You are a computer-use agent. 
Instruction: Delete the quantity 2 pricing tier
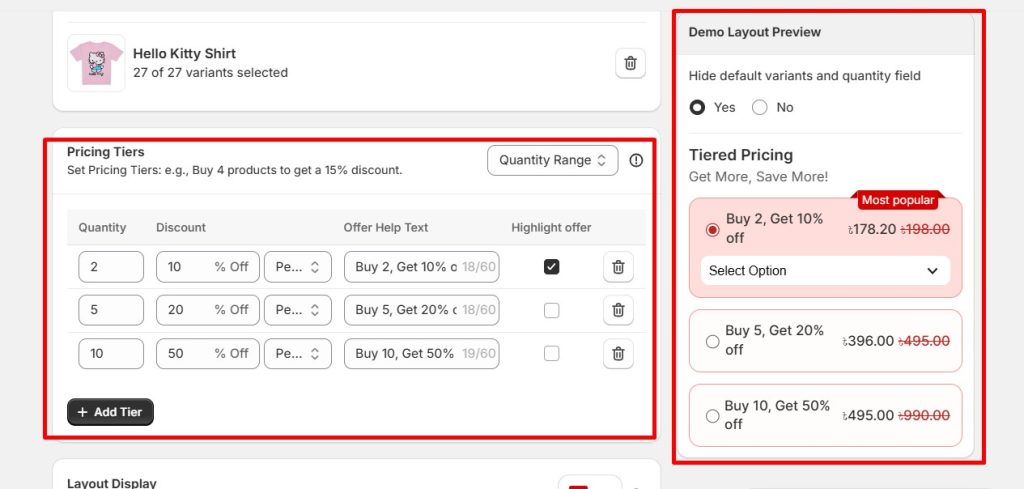pyautogui.click(x=618, y=267)
